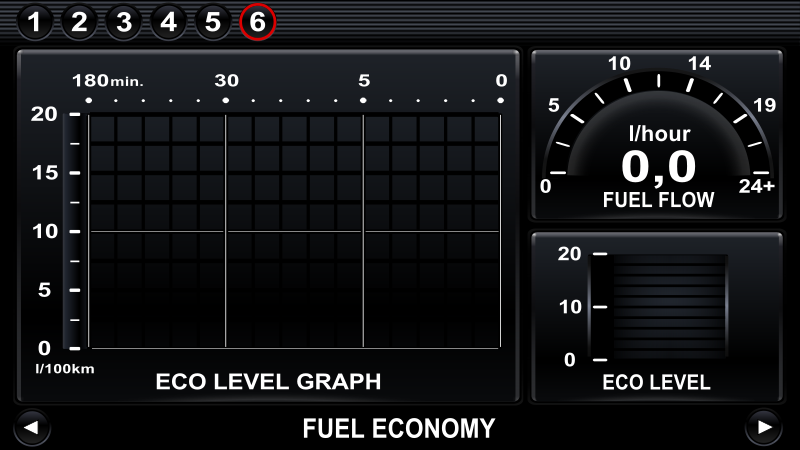Switch to page 1 button
The height and width of the screenshot is (450, 800).
click(x=34, y=22)
